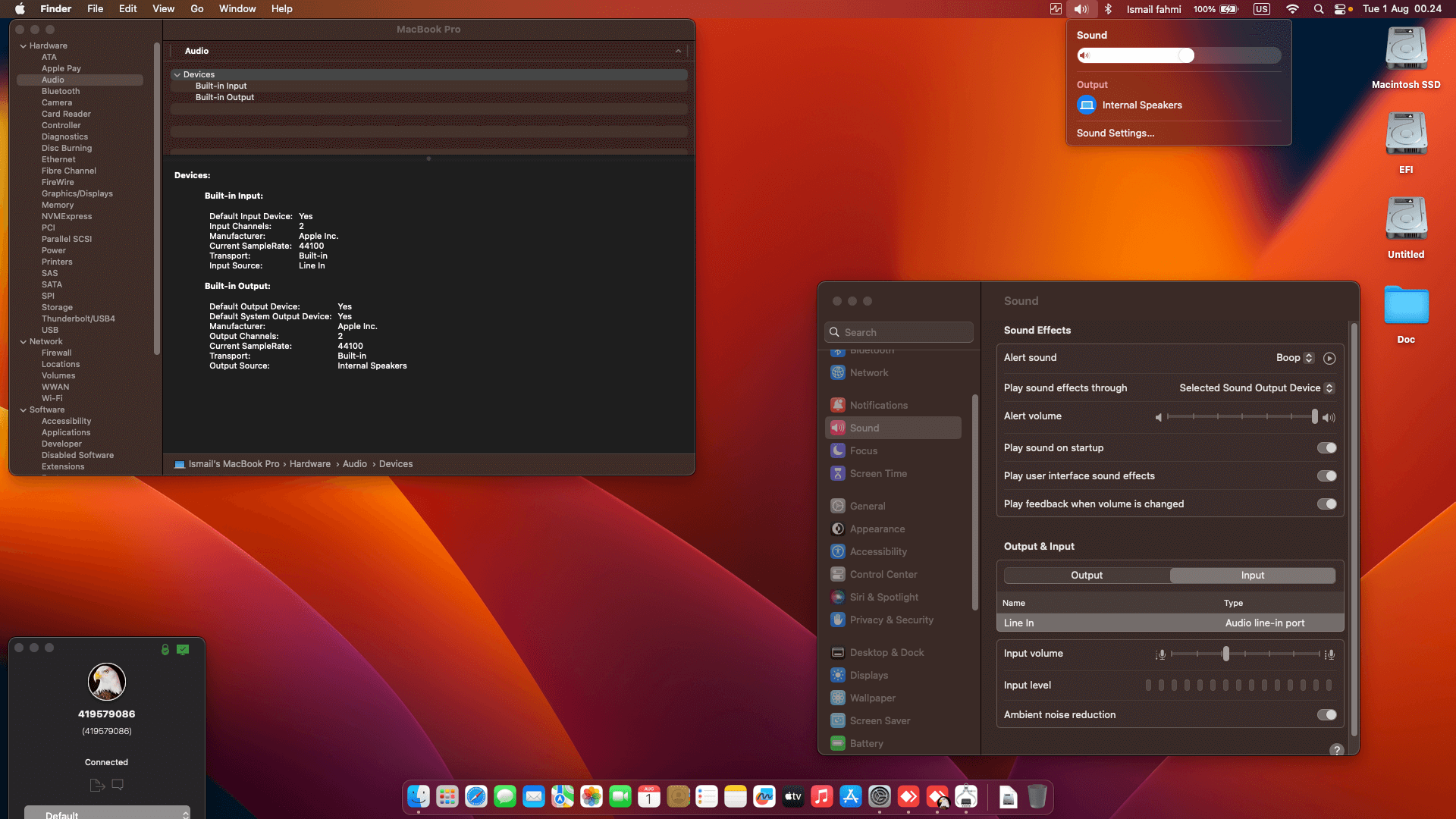Collapse Hardware section in System Information sidebar
The width and height of the screenshot is (1456, 819).
23,46
